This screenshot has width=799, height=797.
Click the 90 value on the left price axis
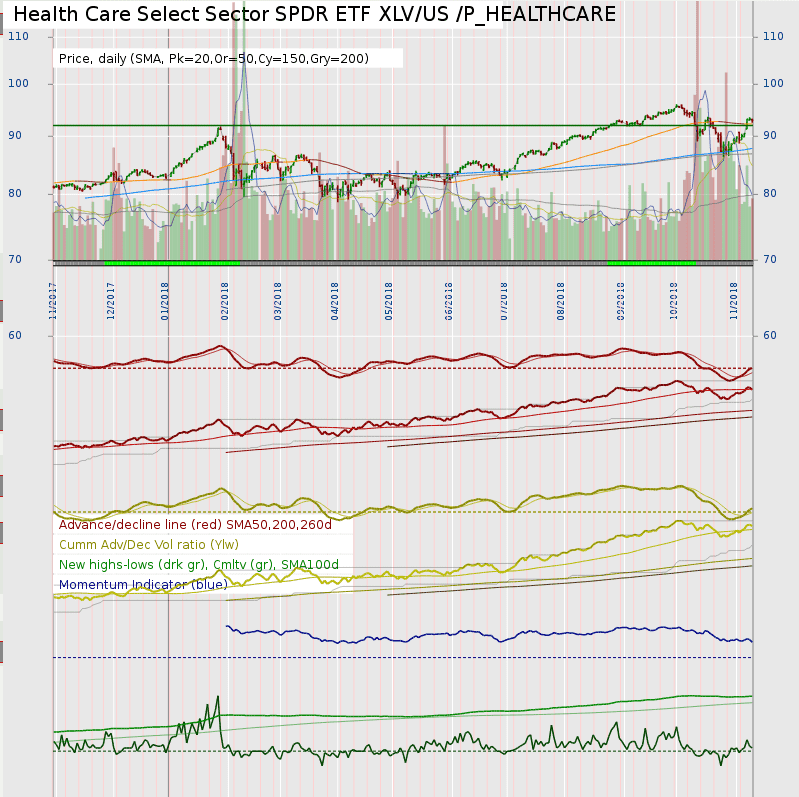point(15,136)
